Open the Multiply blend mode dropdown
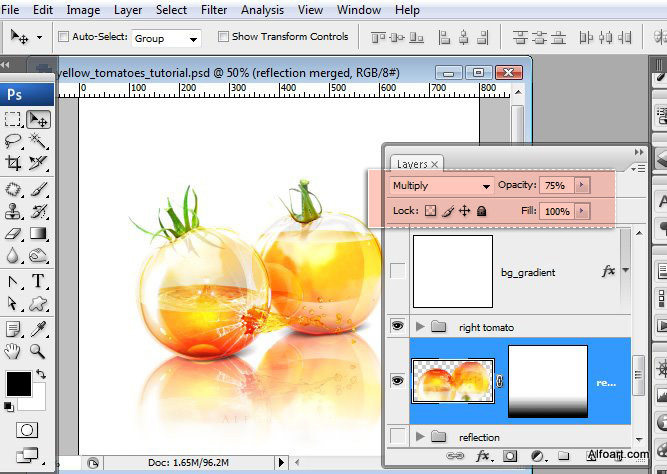Image resolution: width=667 pixels, height=474 pixels. 442,186
